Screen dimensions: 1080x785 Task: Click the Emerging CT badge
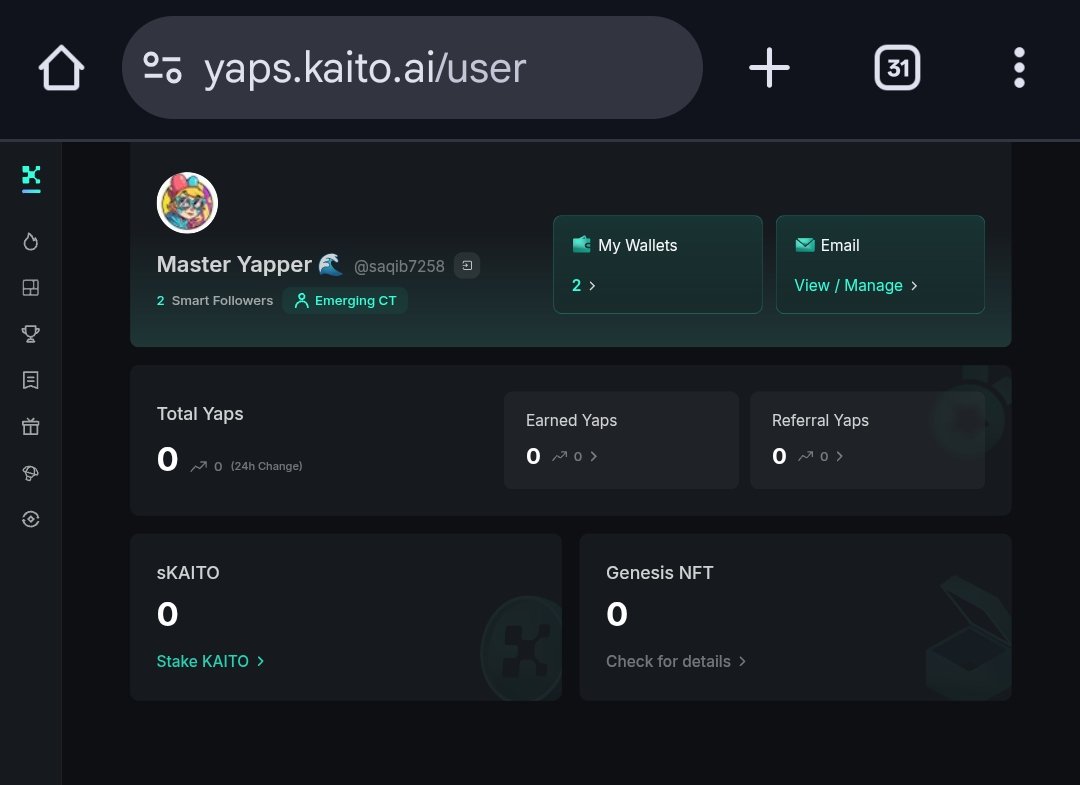[x=345, y=301]
